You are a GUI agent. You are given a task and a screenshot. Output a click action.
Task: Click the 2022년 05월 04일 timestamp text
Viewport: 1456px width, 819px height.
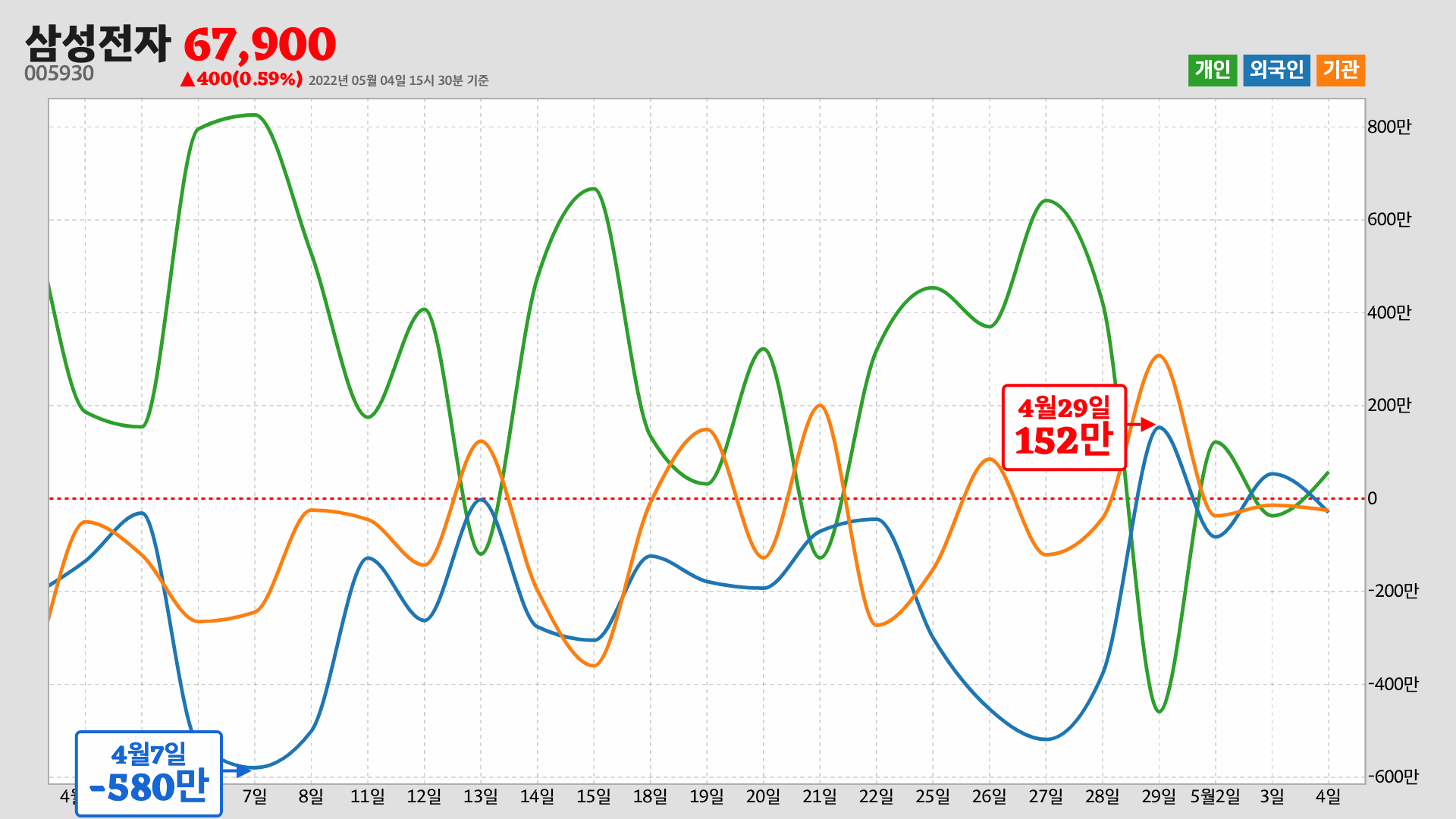coord(399,80)
